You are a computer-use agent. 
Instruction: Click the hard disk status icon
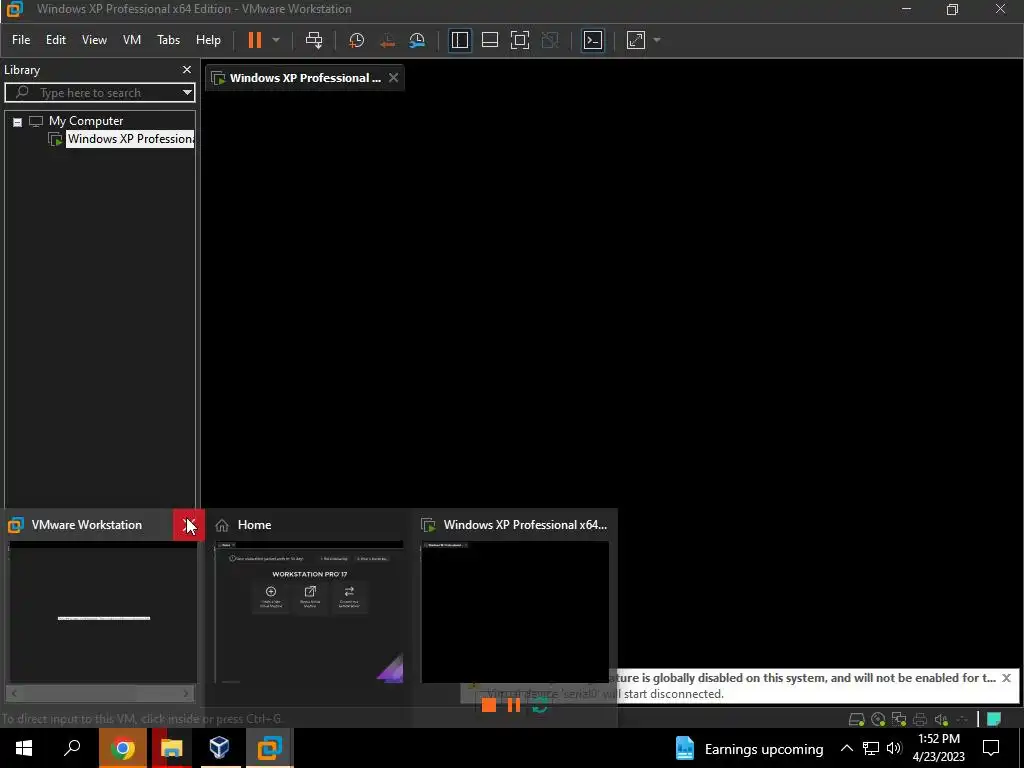[x=856, y=720]
